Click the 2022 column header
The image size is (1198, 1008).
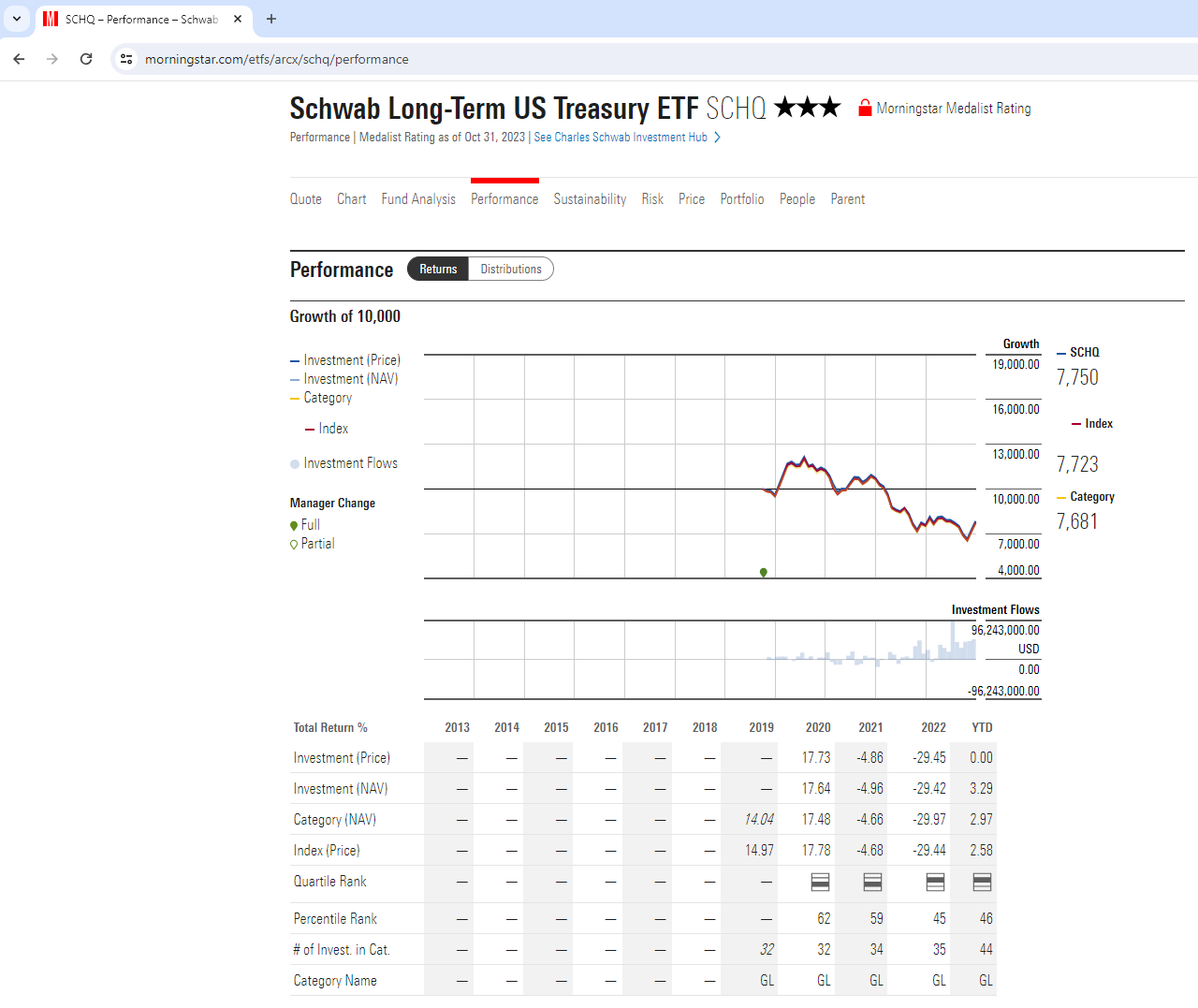click(x=933, y=727)
